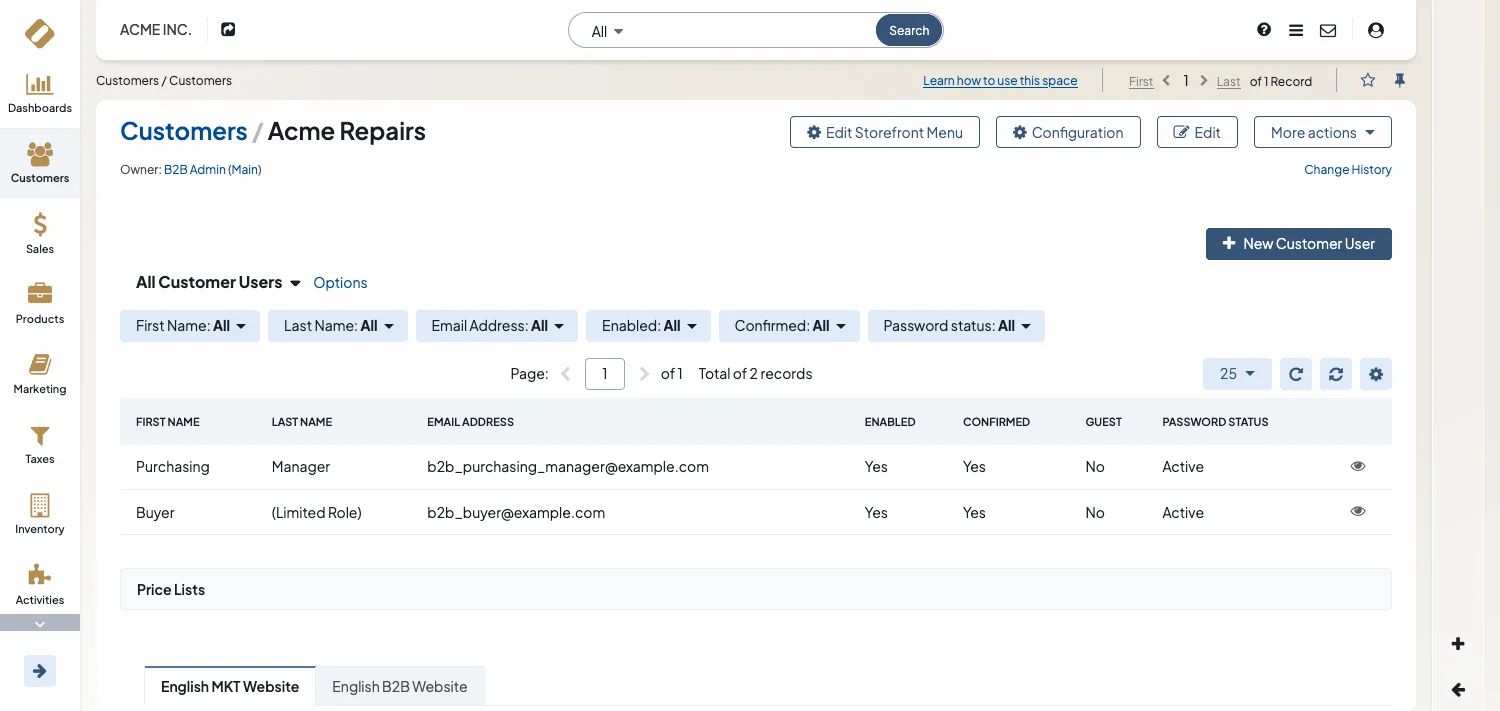The image size is (1500, 711).
Task: Expand the sidebar menu with arrow toggle
Action: 40,670
